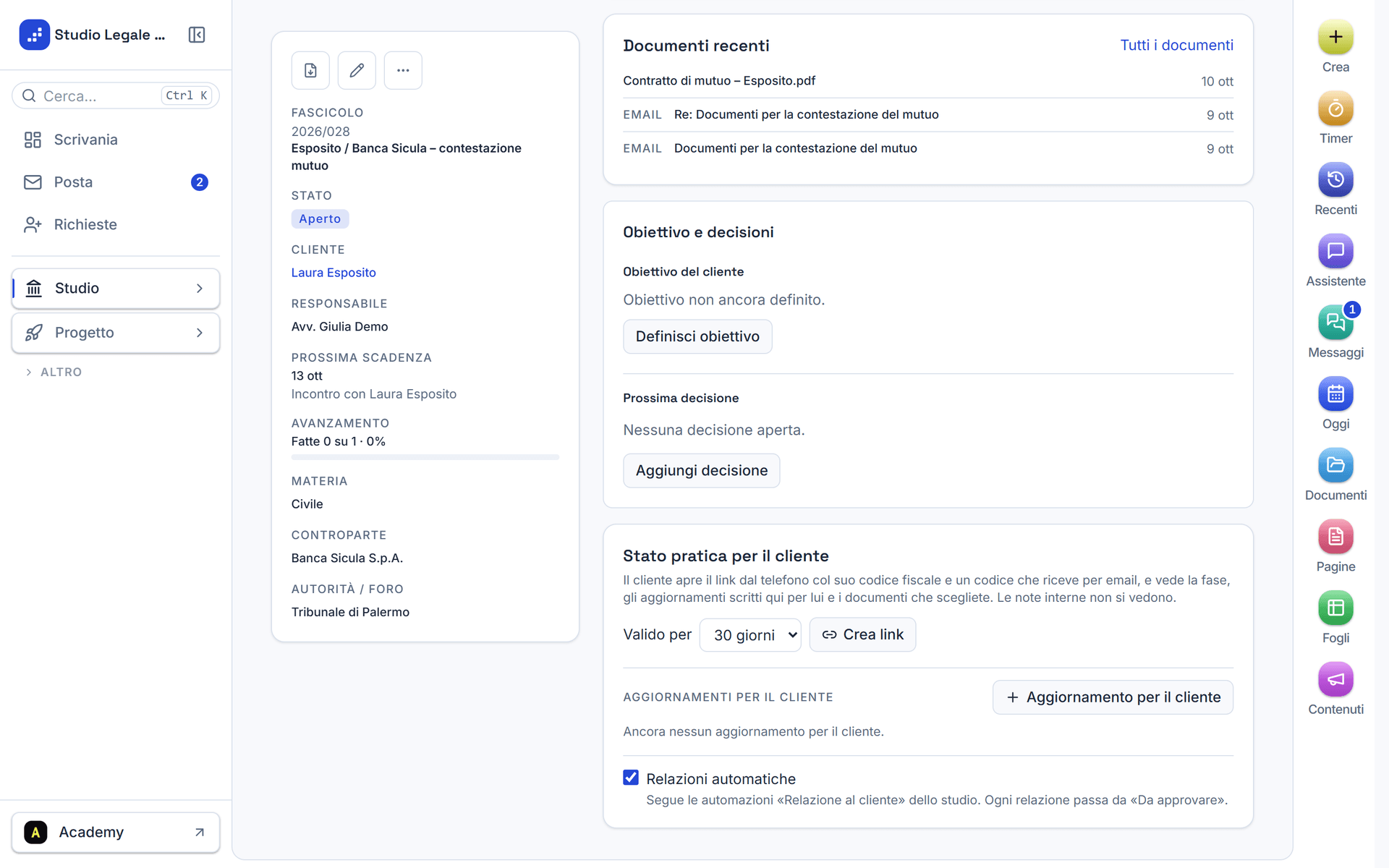Add Aggiornamento per il cliente
1389x868 pixels.
1113,697
